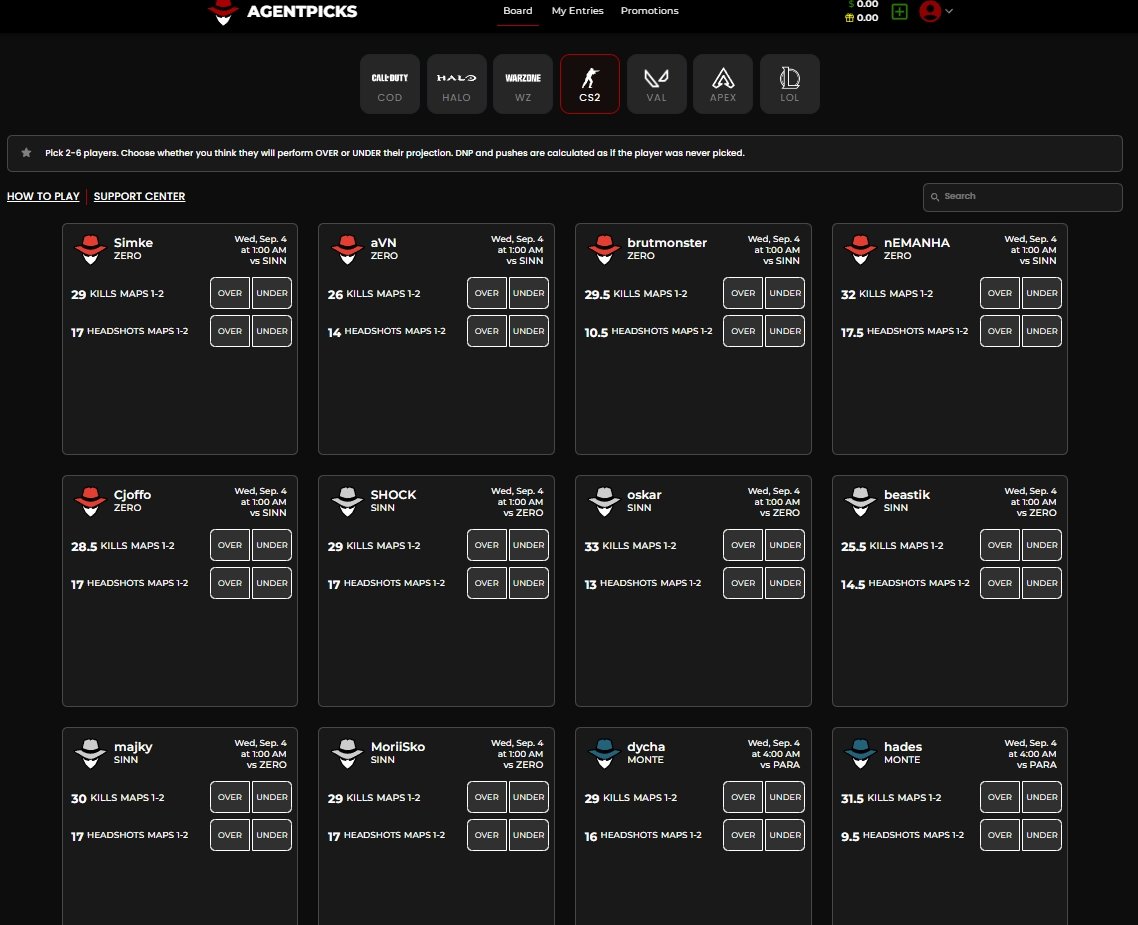Viewport: 1138px width, 925px height.
Task: Expand the profile account dropdown
Action: coord(935,12)
